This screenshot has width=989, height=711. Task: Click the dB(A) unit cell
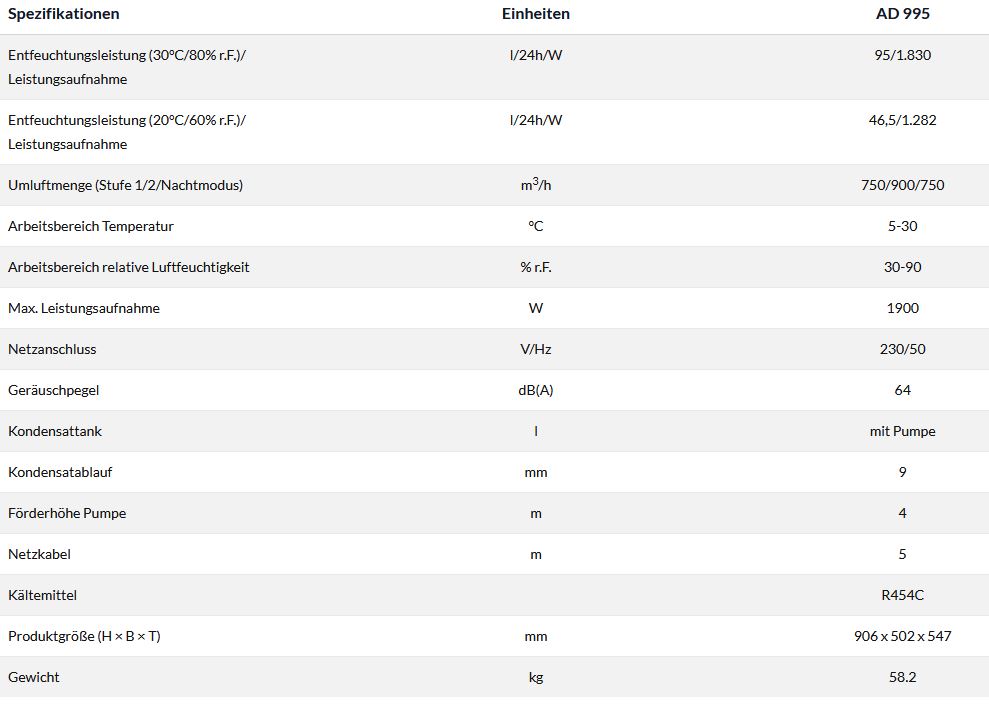point(536,390)
